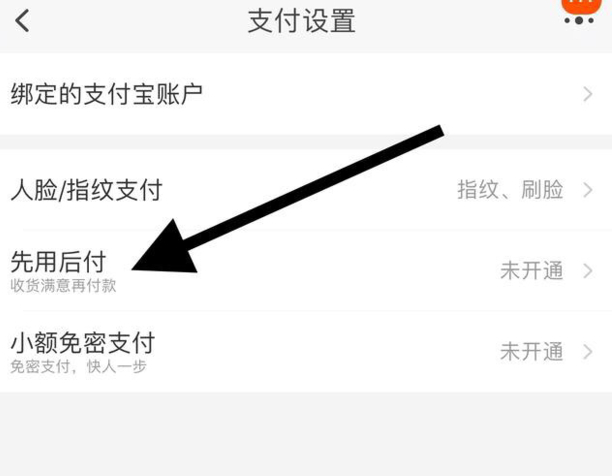Tap 免密支付，快人一步 subtitle

(x=78, y=366)
